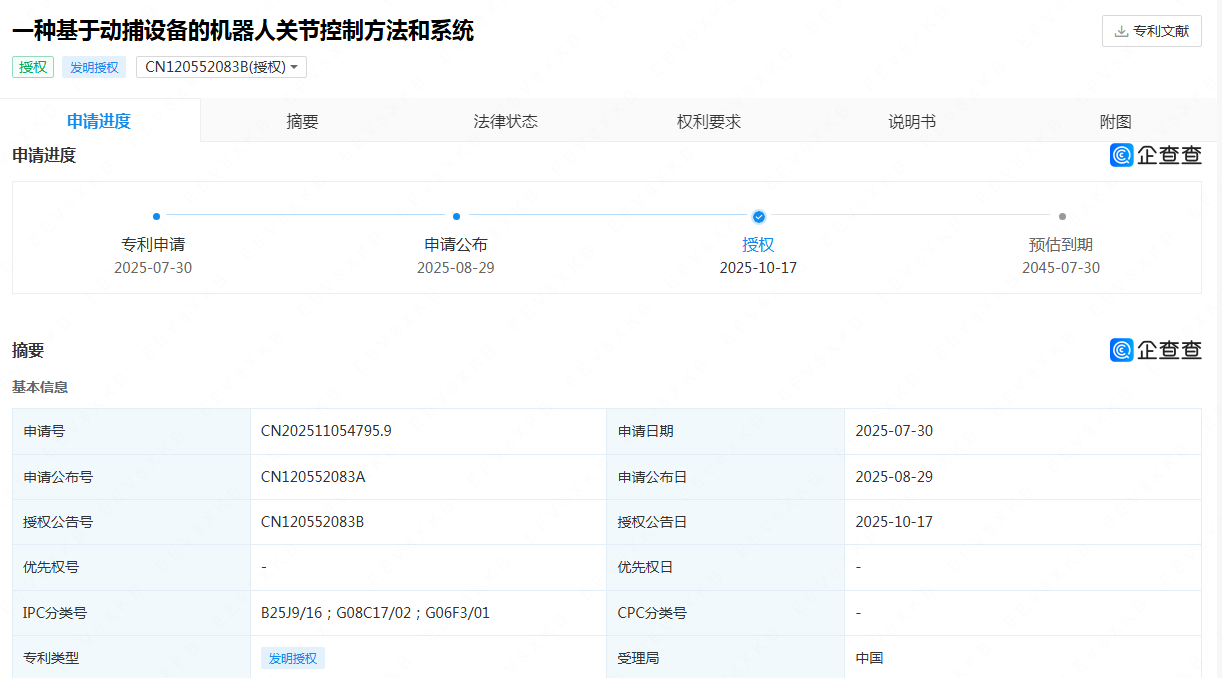Viewport: 1222px width, 678px height.
Task: Click the green 授权 status tag
Action: click(33, 67)
